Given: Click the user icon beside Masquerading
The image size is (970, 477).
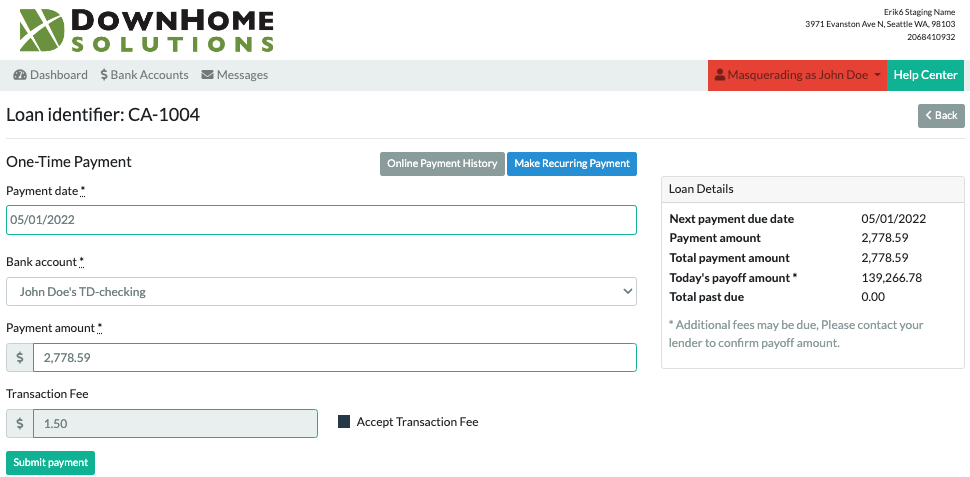Looking at the screenshot, I should click(719, 75).
